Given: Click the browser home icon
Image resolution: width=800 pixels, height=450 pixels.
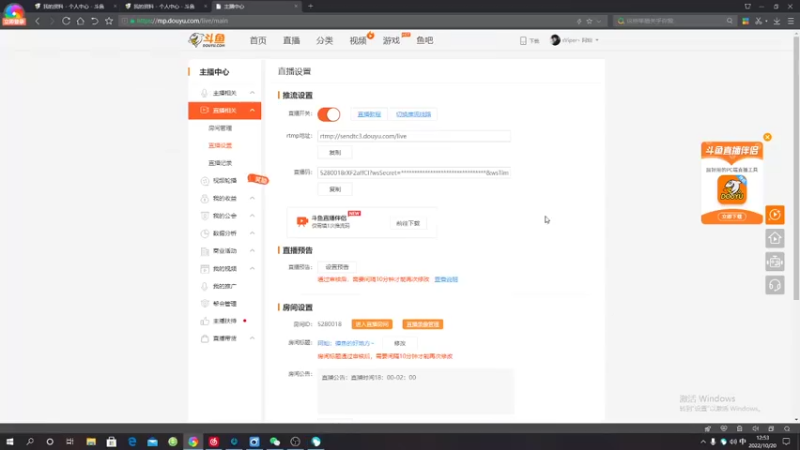Looking at the screenshot, I should [80, 21].
